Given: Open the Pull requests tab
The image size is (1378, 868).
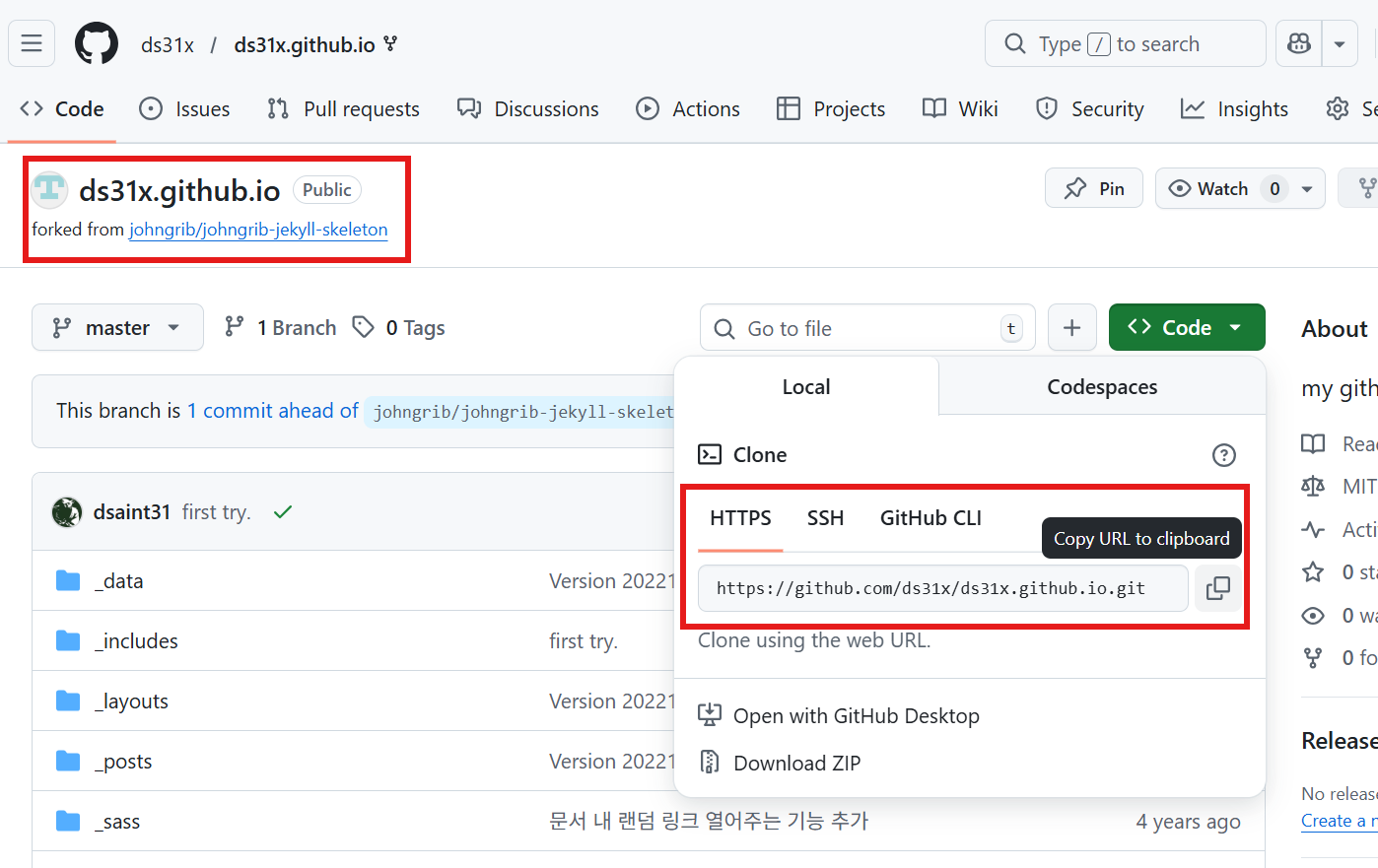Looking at the screenshot, I should click(x=343, y=108).
